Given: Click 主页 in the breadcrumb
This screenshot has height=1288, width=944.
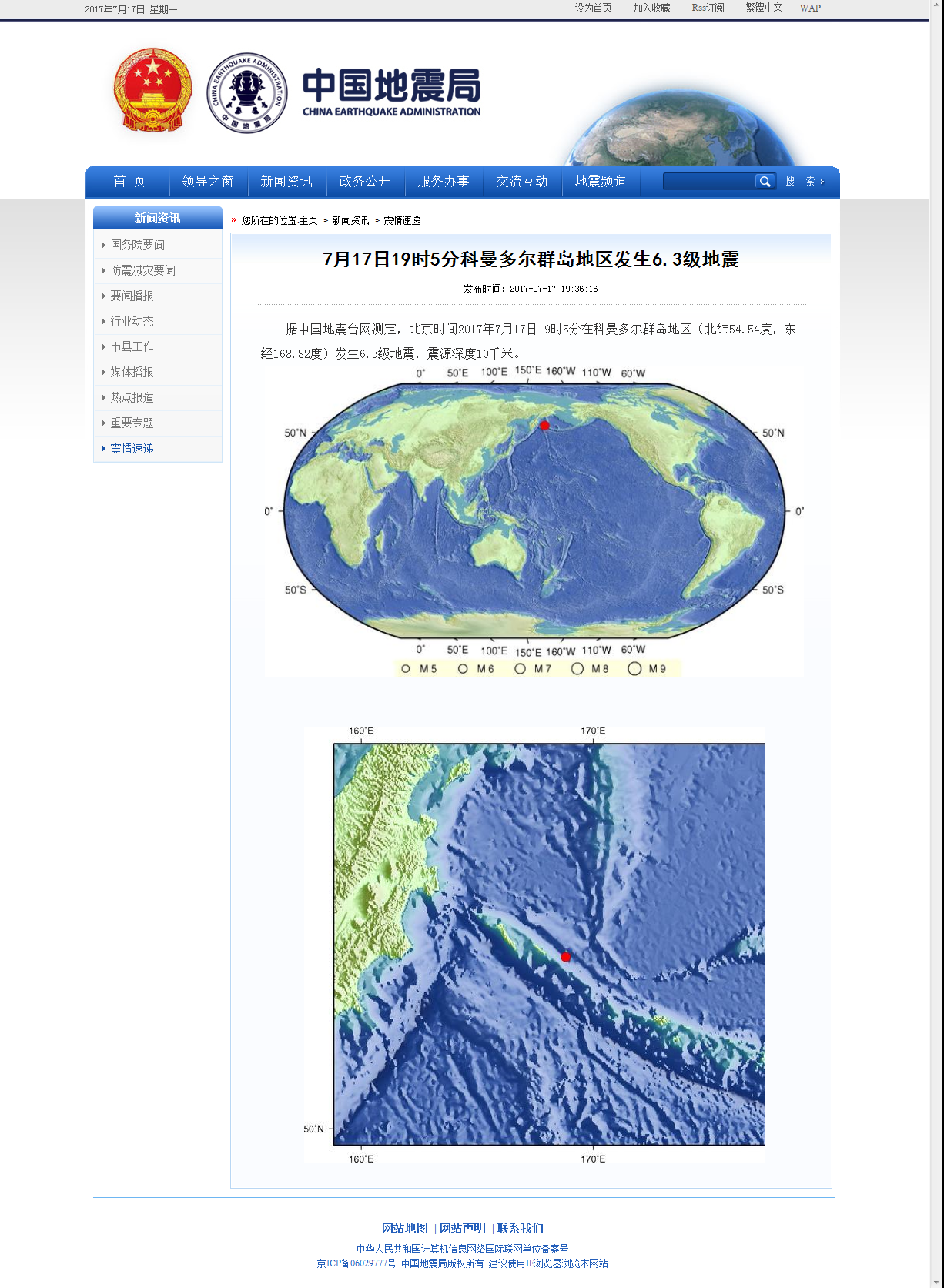Looking at the screenshot, I should tap(308, 220).
